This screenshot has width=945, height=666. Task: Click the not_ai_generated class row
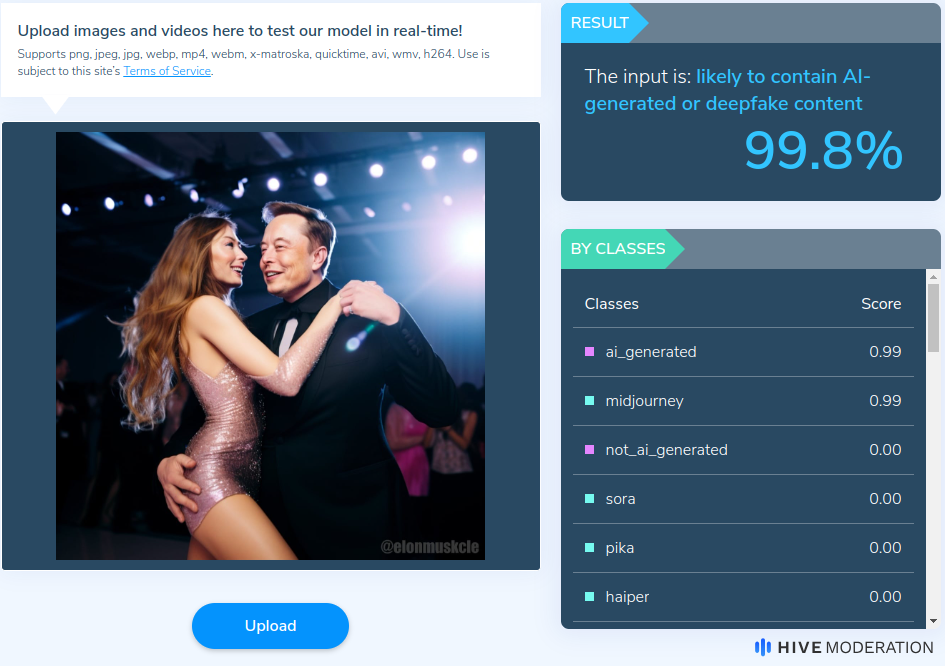743,450
